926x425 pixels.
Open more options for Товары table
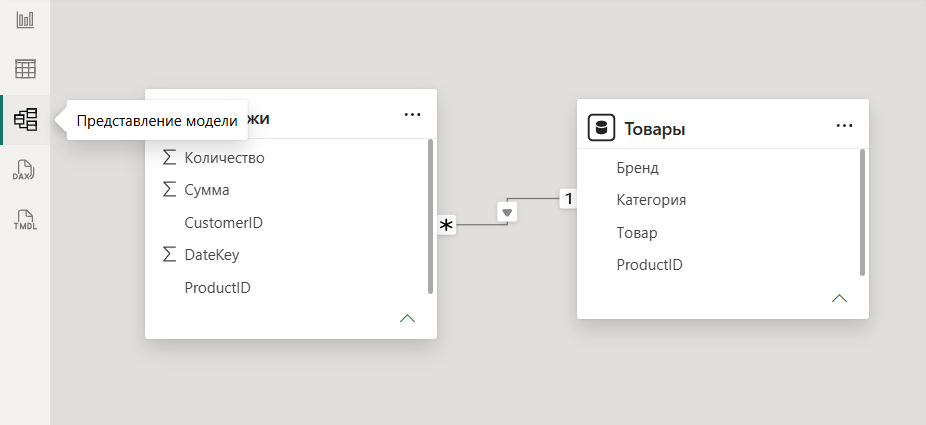[x=845, y=125]
